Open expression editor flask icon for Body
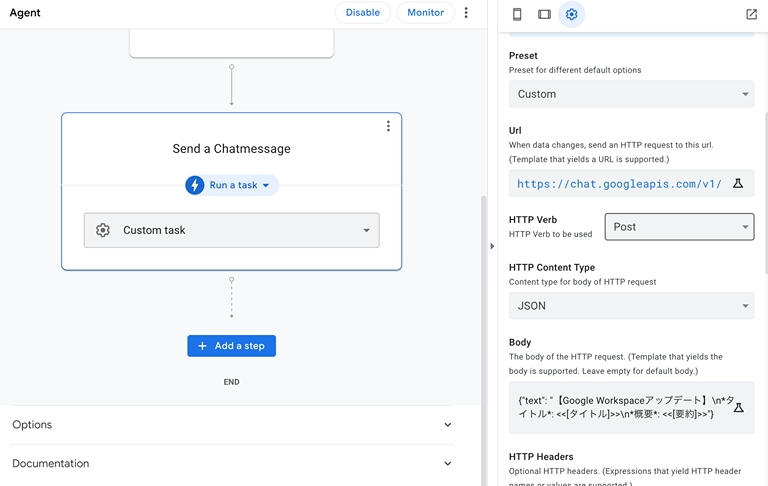 [738, 408]
